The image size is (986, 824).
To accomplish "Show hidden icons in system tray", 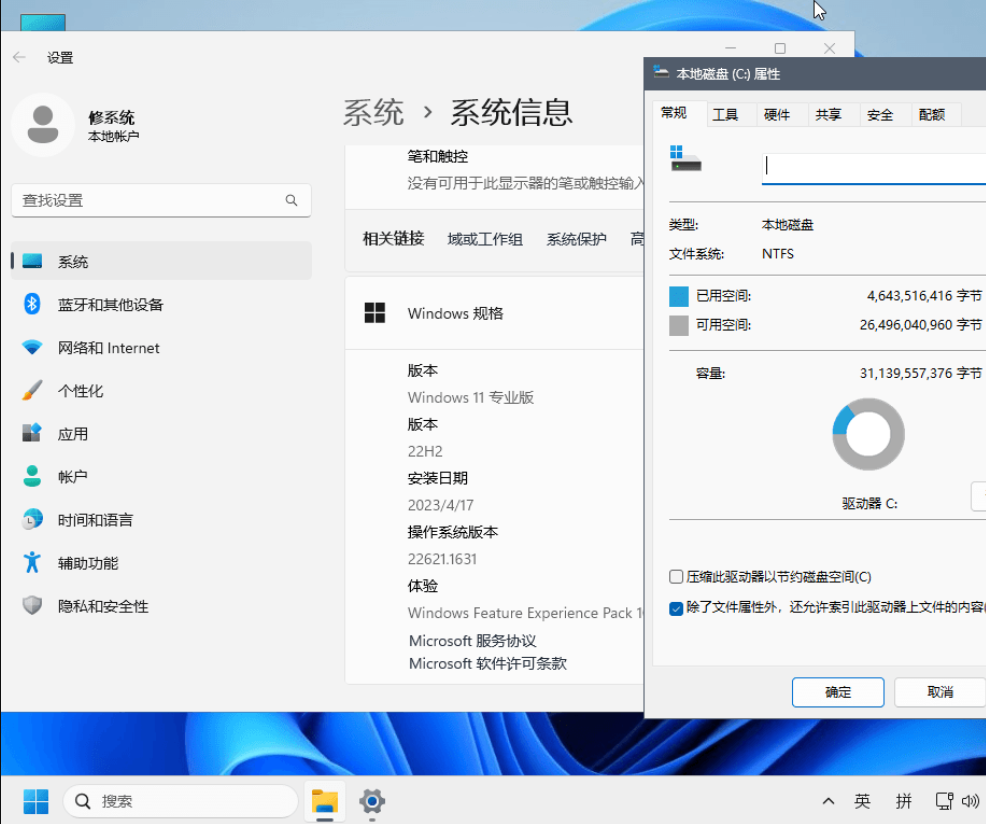I will coord(829,801).
